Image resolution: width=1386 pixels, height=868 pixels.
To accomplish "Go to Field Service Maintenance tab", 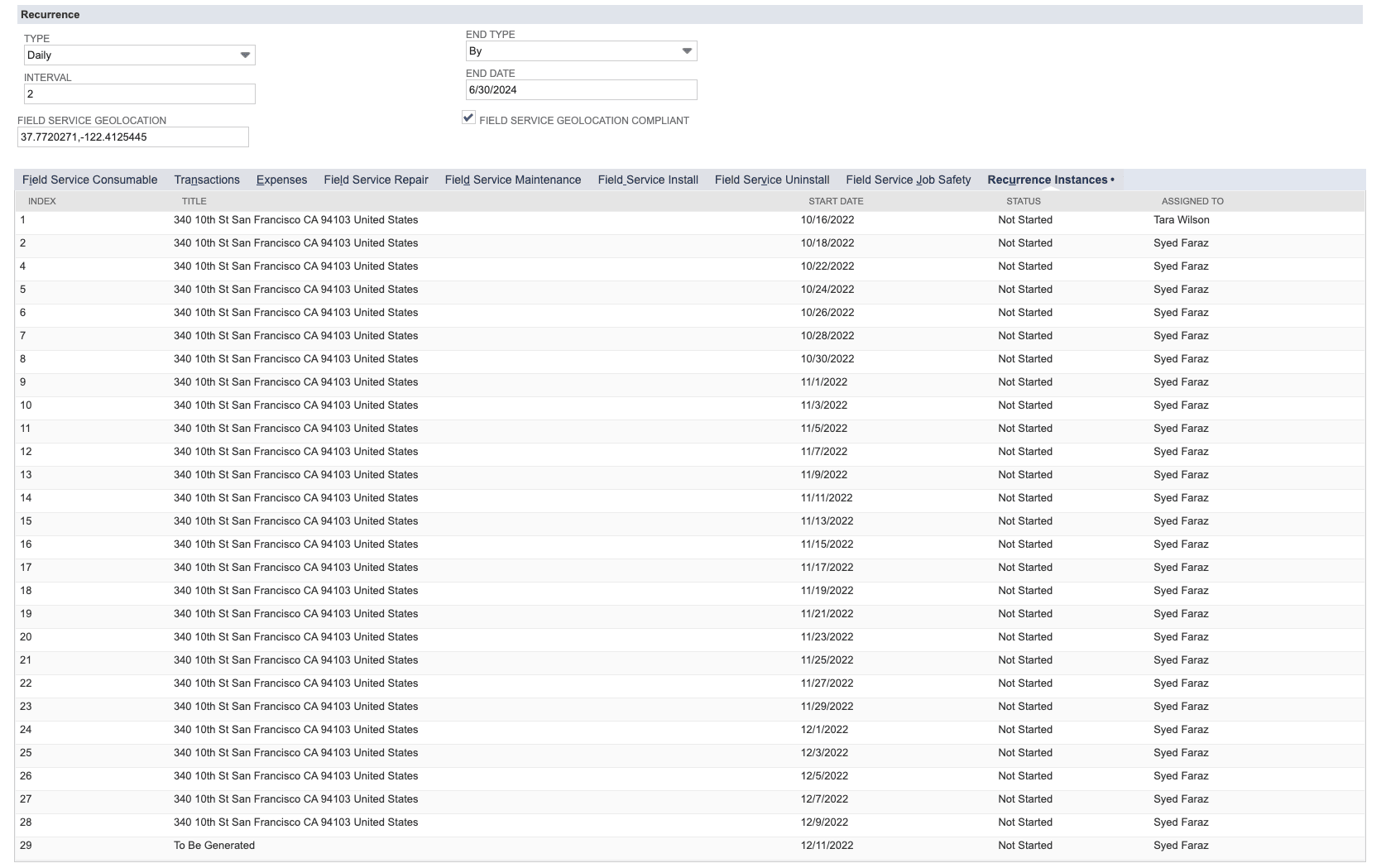I will coord(513,180).
